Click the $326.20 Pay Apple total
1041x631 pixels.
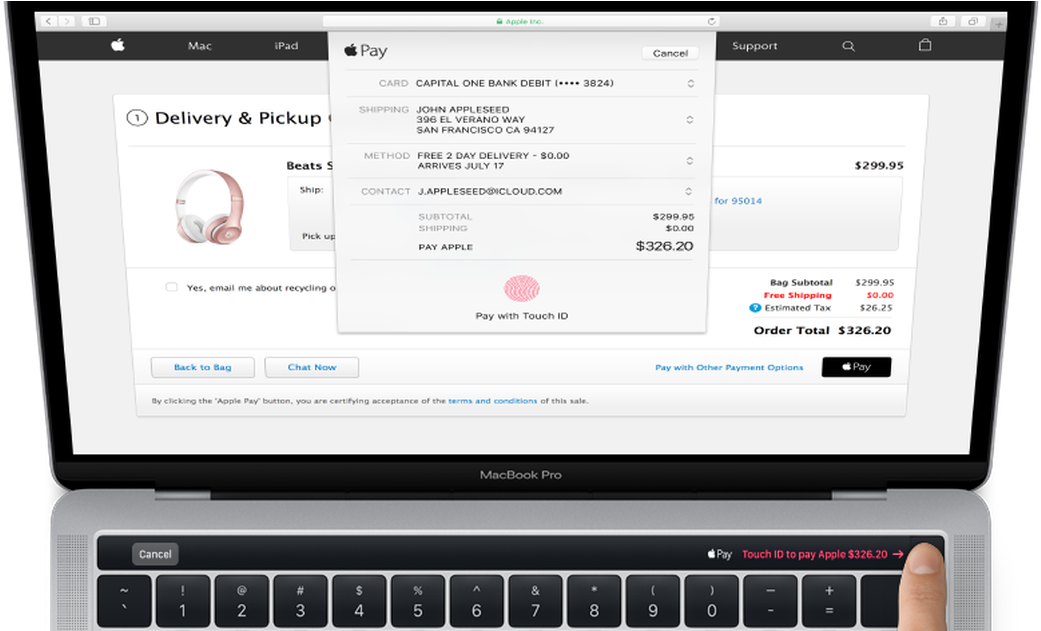point(665,246)
